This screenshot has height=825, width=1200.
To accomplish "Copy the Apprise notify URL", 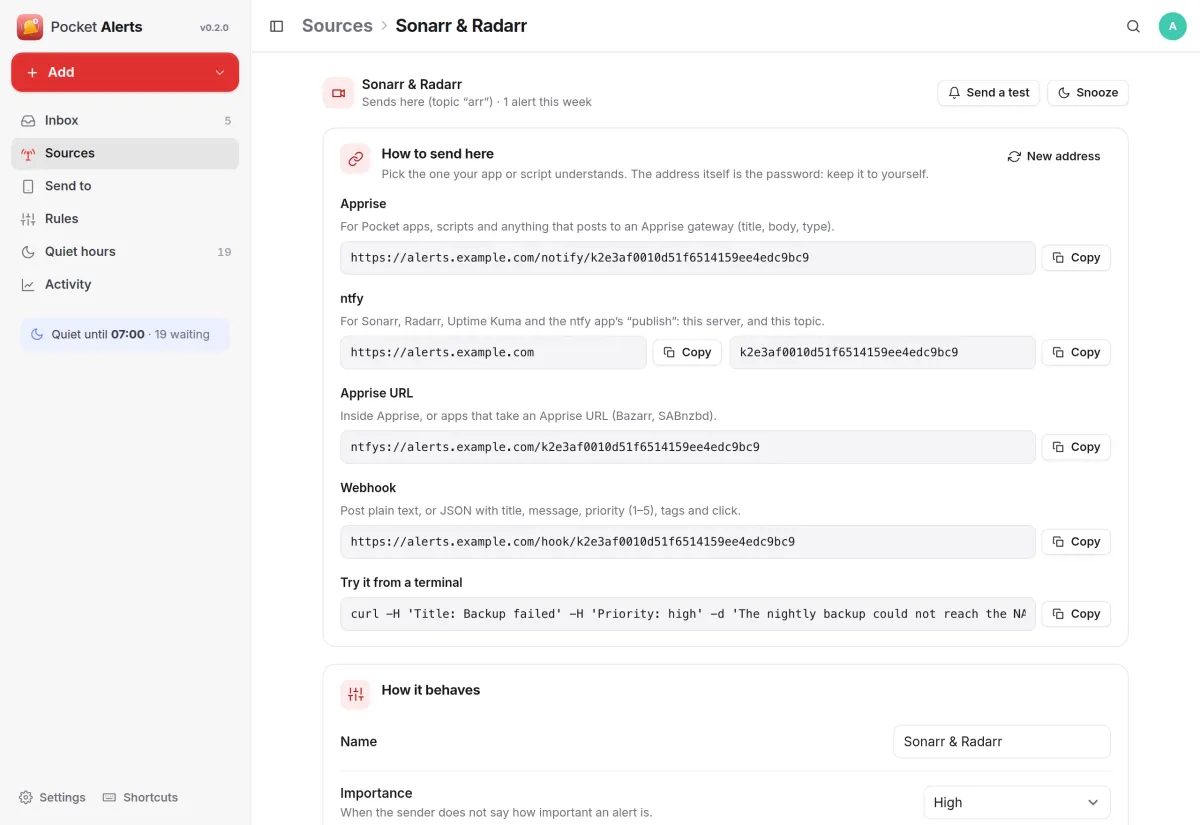I will tap(1076, 257).
